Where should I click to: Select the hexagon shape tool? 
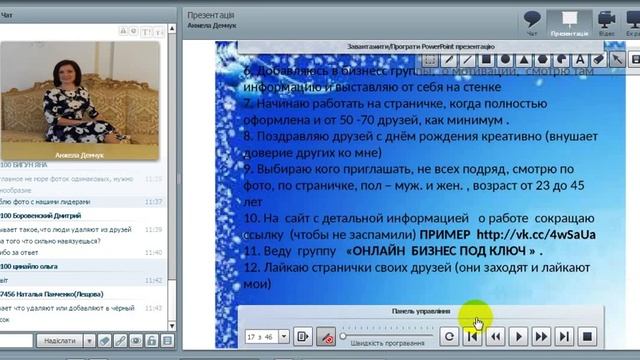pyautogui.click(x=543, y=60)
